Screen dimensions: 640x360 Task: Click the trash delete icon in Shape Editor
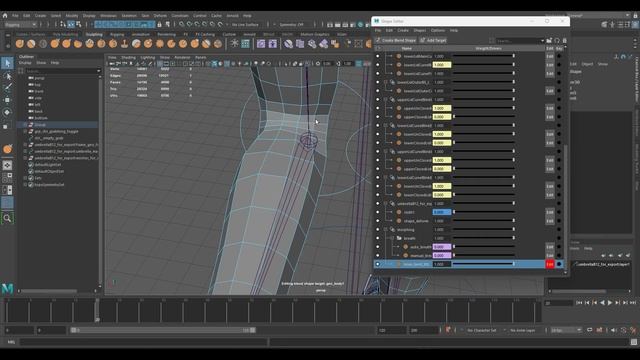564,40
